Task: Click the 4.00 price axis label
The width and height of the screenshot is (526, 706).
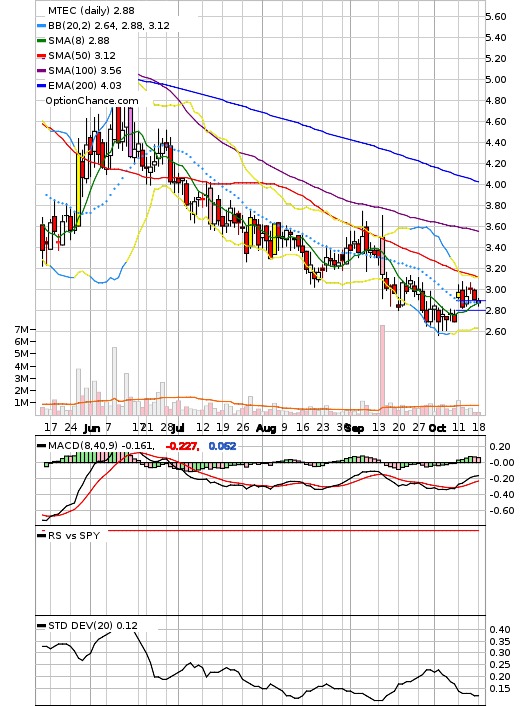Action: [495, 185]
